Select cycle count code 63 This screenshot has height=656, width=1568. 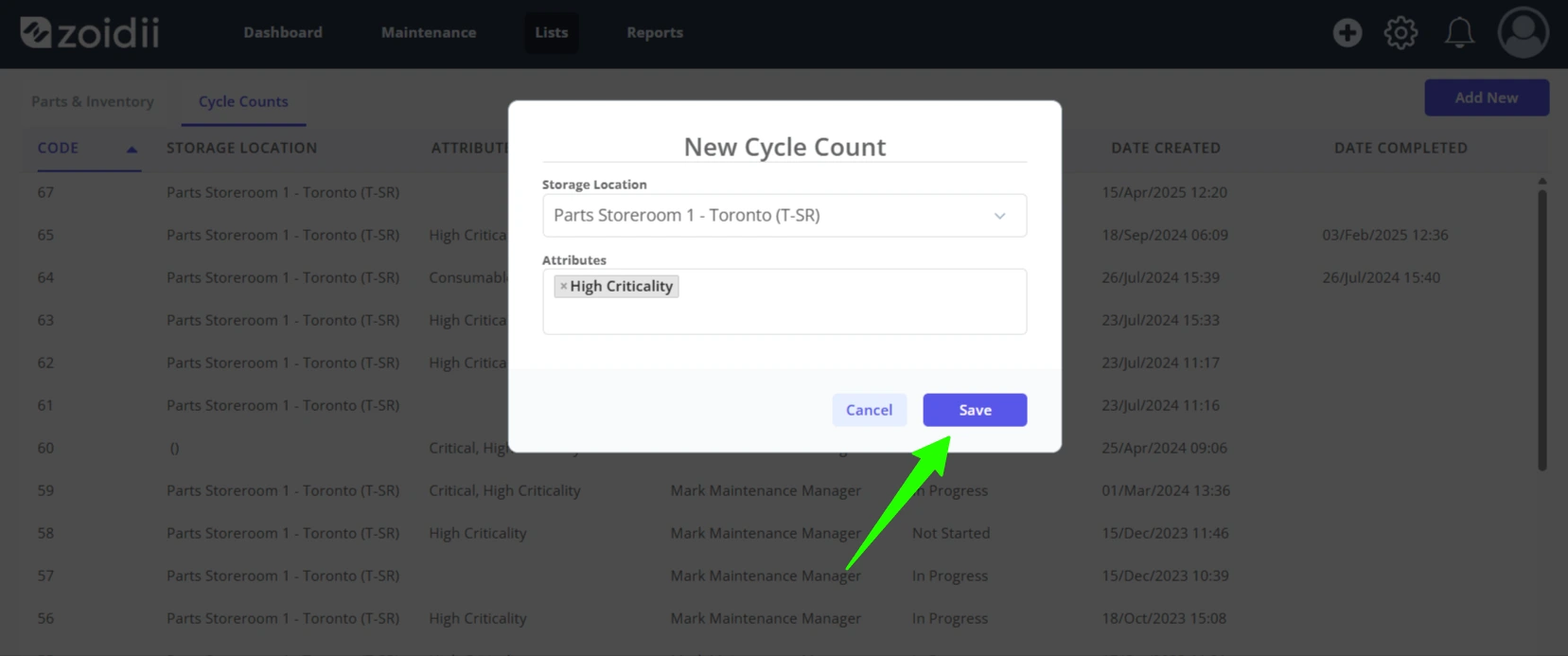click(45, 320)
